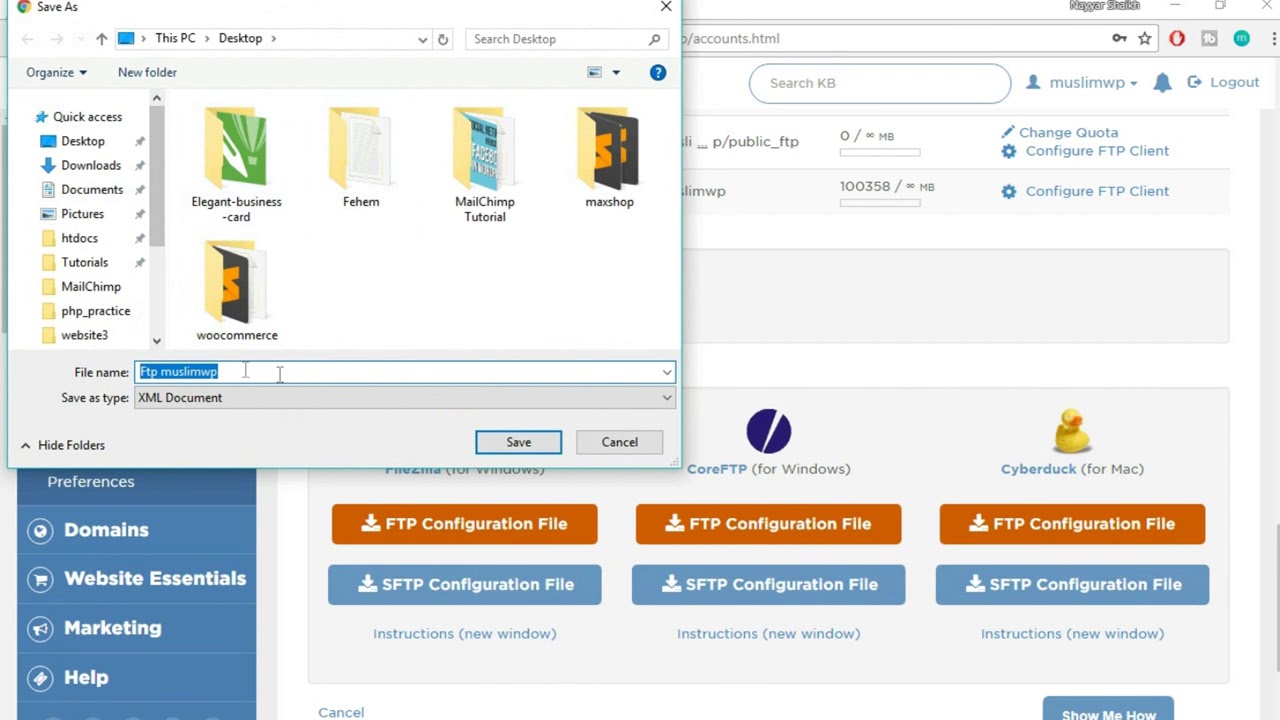Click the Cyberduck duck icon
The height and width of the screenshot is (720, 1280).
pos(1072,432)
